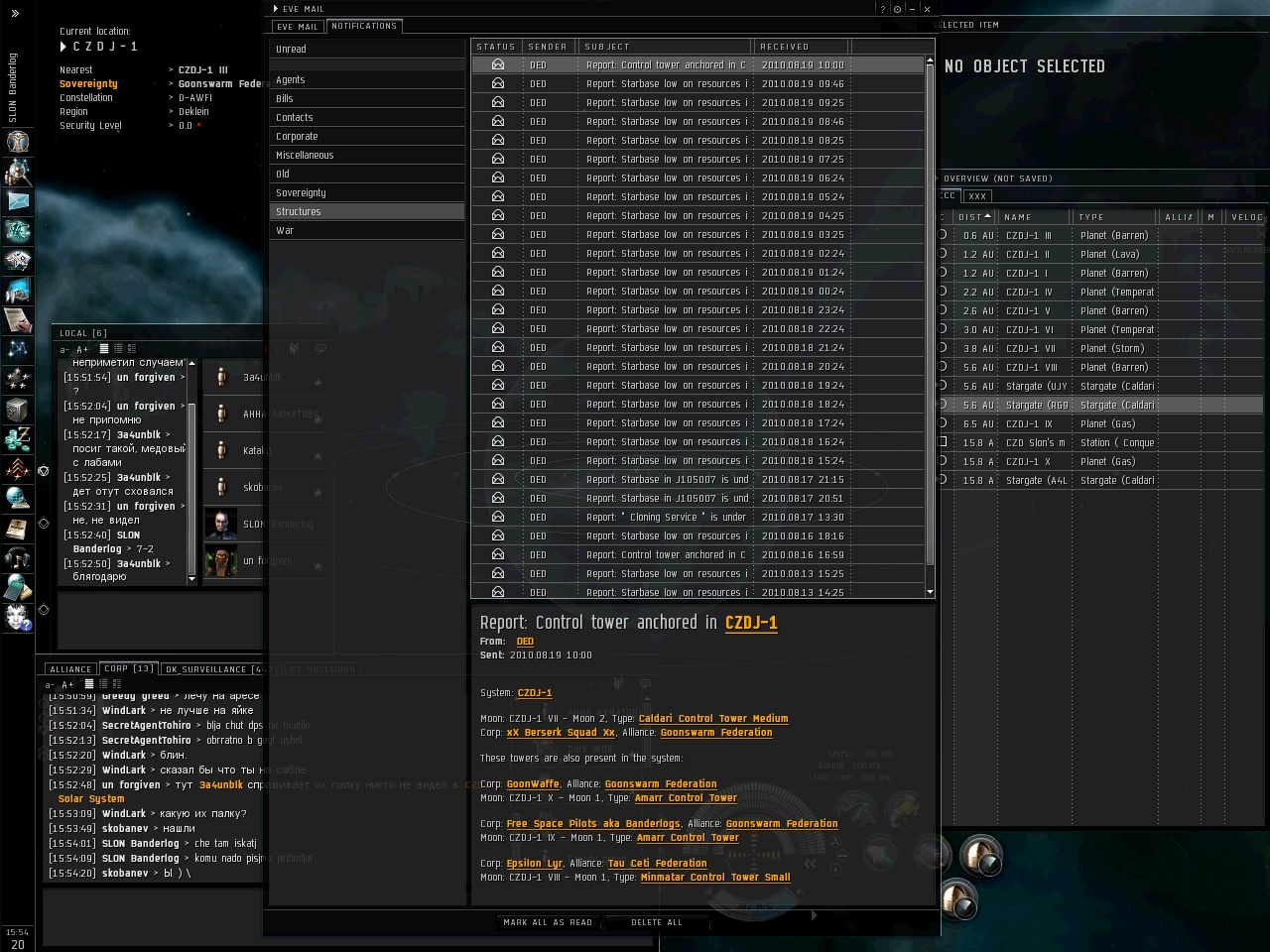Screen dimensions: 1270x952
Task: Enable large-portrait layout mode in Local chat
Action: 131,348
